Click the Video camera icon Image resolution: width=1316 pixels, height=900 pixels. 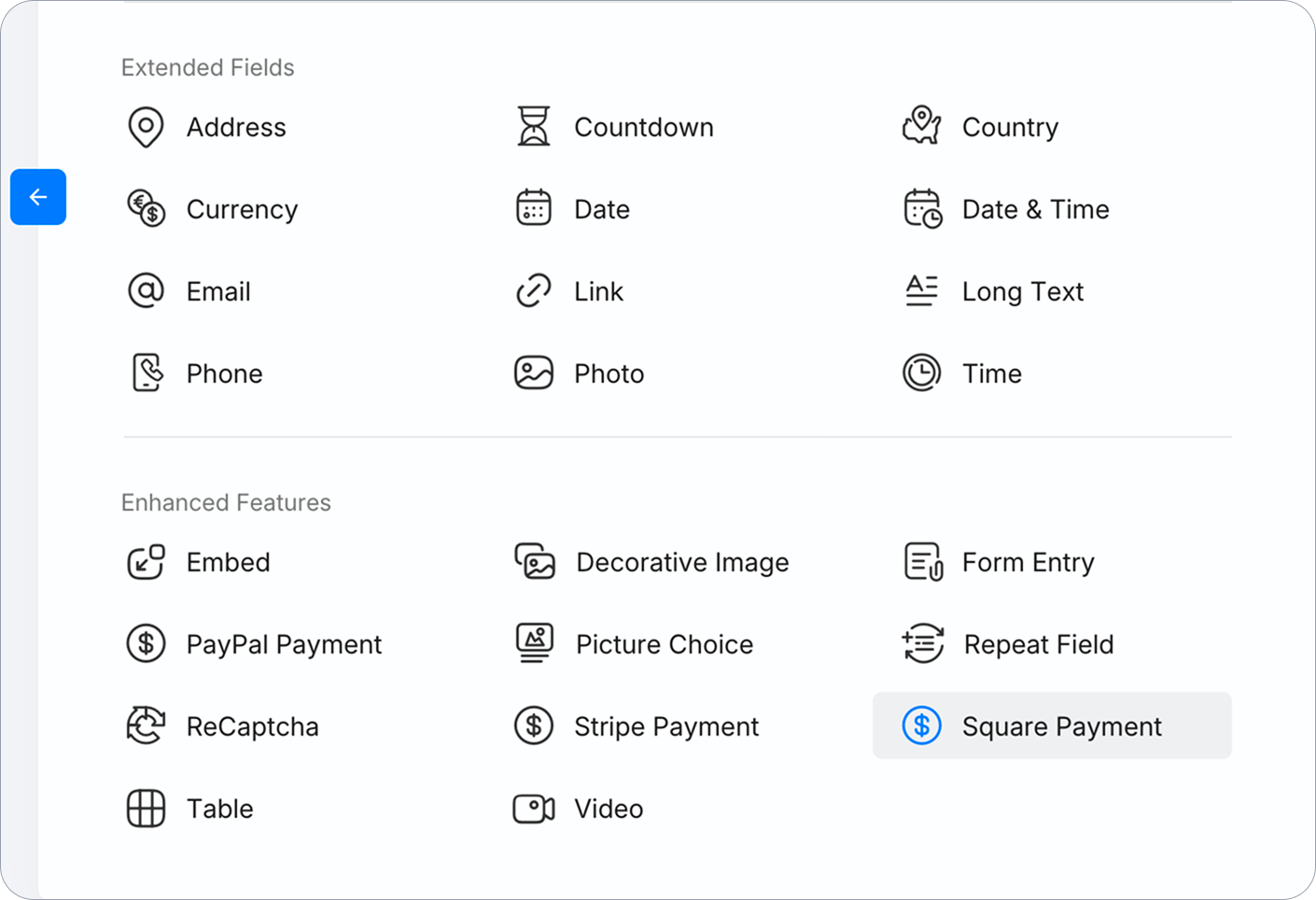click(x=534, y=808)
